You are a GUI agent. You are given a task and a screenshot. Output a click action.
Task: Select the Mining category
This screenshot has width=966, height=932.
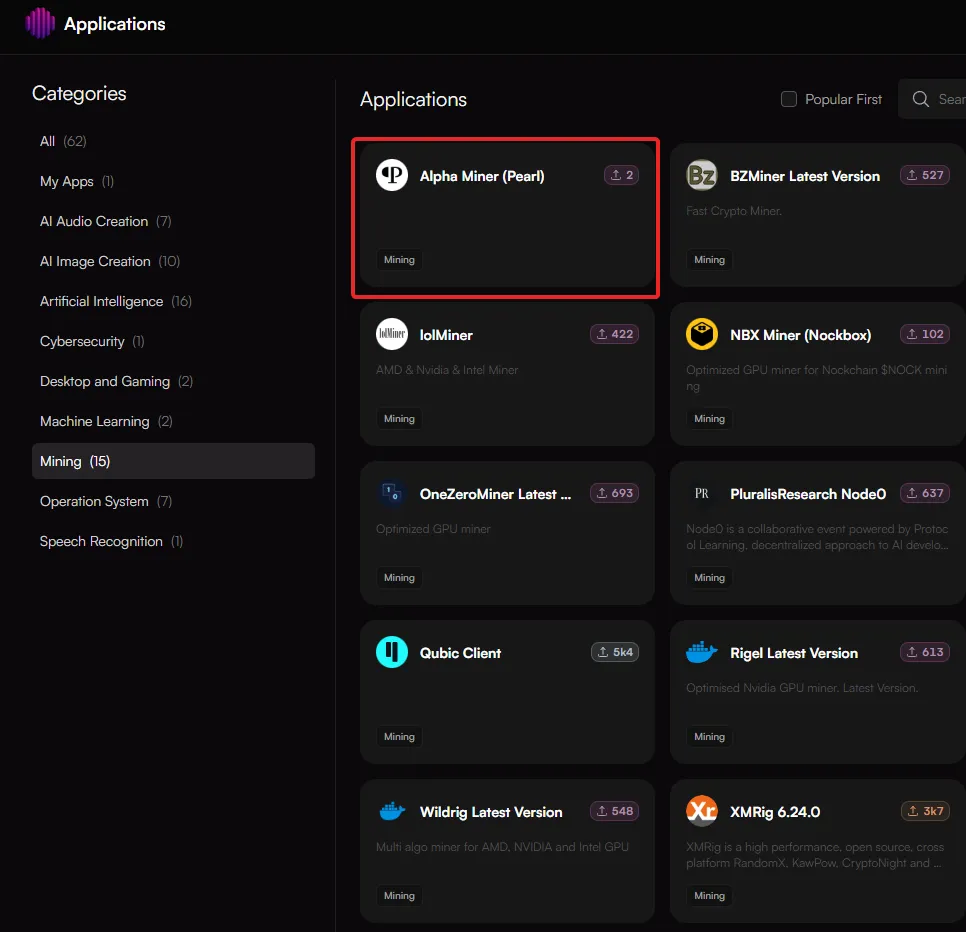173,461
